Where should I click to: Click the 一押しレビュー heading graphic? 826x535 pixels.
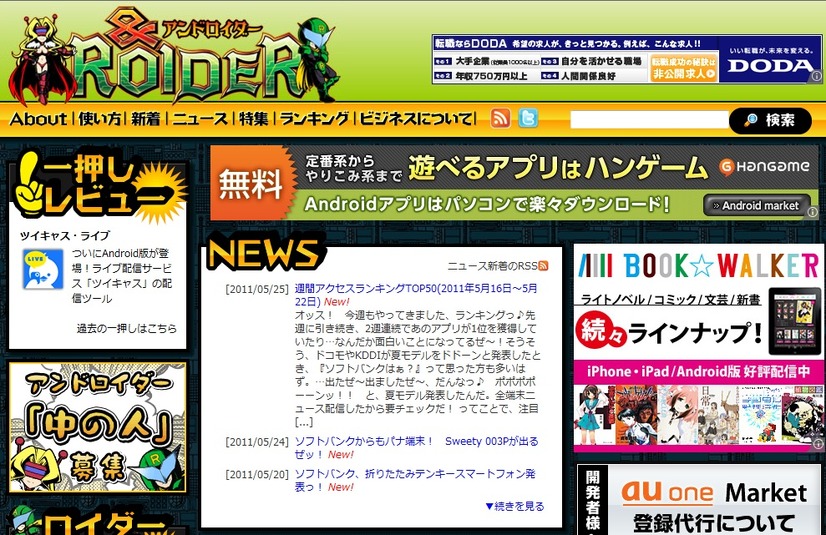pyautogui.click(x=97, y=184)
